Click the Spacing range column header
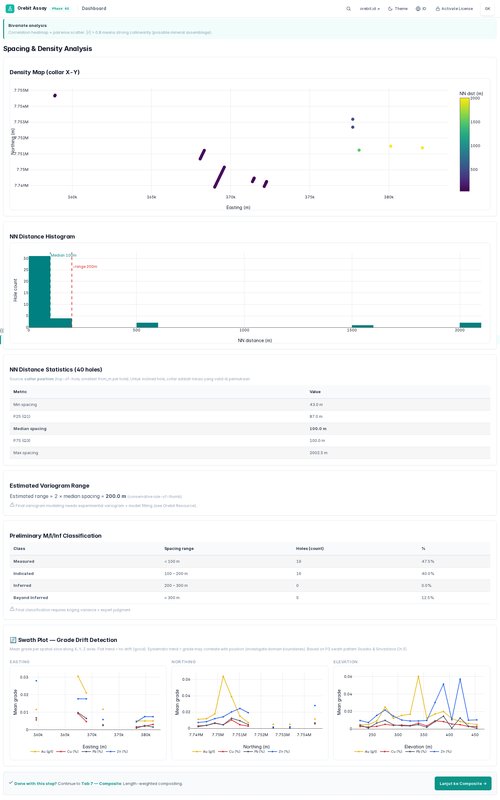The height and width of the screenshot is (800, 500). click(x=179, y=548)
